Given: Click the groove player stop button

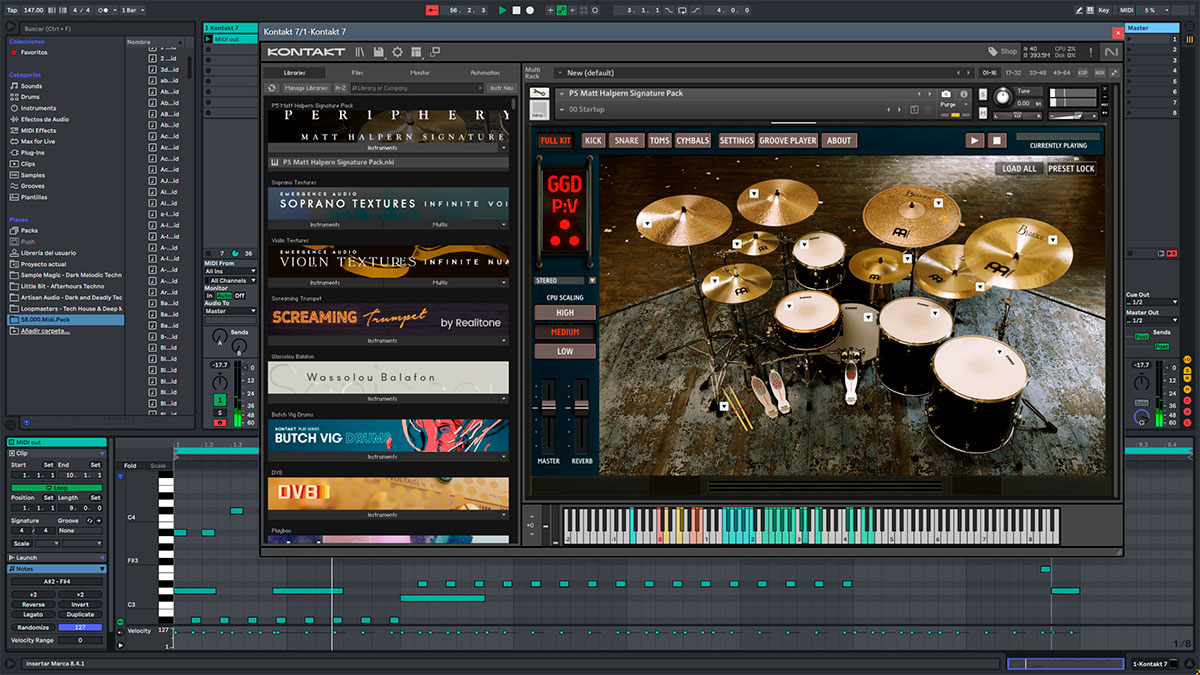Looking at the screenshot, I should tap(996, 140).
